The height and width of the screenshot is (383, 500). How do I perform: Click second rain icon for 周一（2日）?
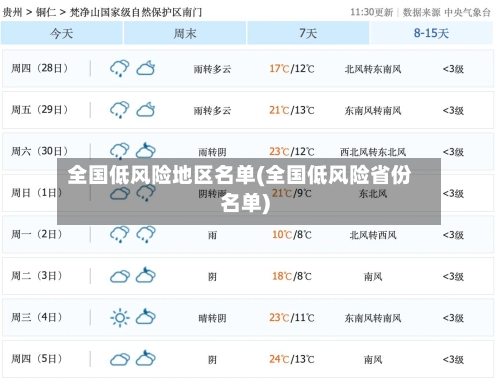pos(146,234)
